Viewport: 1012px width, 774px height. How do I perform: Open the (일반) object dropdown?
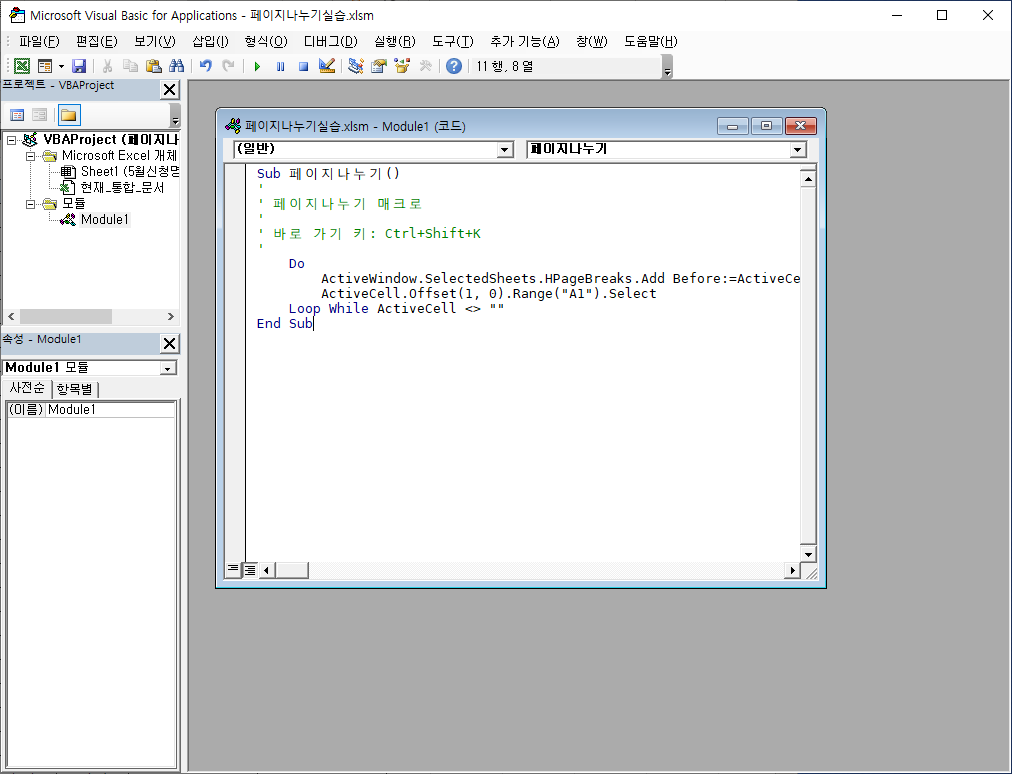[x=505, y=150]
